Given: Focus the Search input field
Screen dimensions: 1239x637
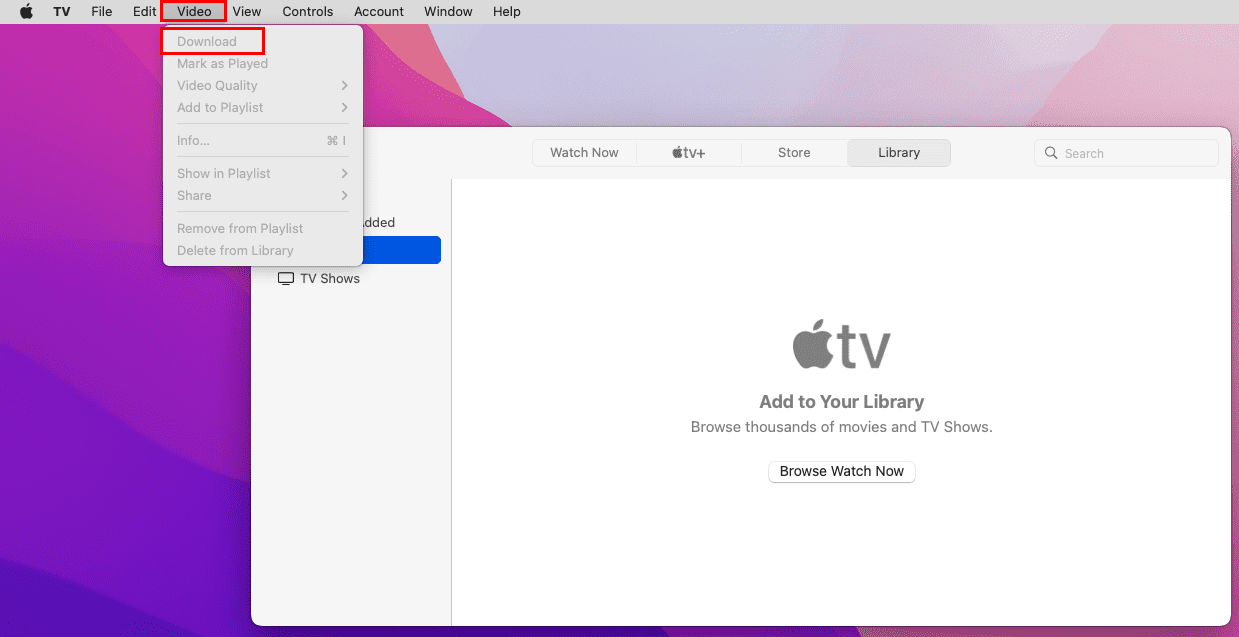Looking at the screenshot, I should [x=1126, y=153].
